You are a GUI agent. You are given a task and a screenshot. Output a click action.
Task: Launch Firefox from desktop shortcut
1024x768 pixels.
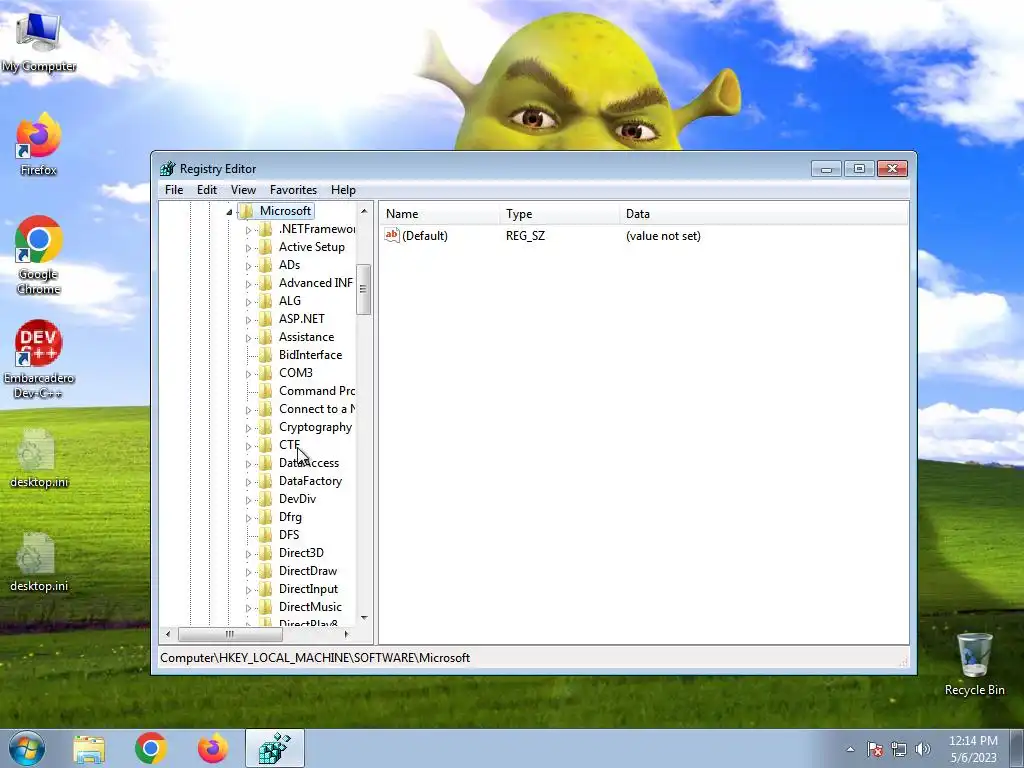(x=39, y=144)
